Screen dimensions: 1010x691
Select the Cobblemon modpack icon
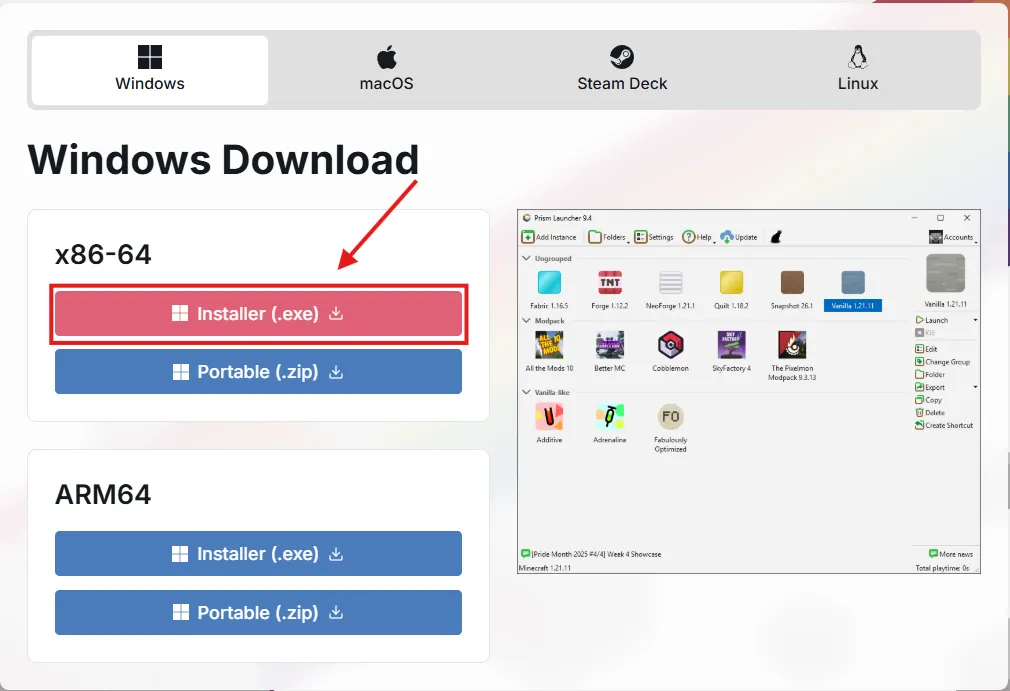click(670, 345)
